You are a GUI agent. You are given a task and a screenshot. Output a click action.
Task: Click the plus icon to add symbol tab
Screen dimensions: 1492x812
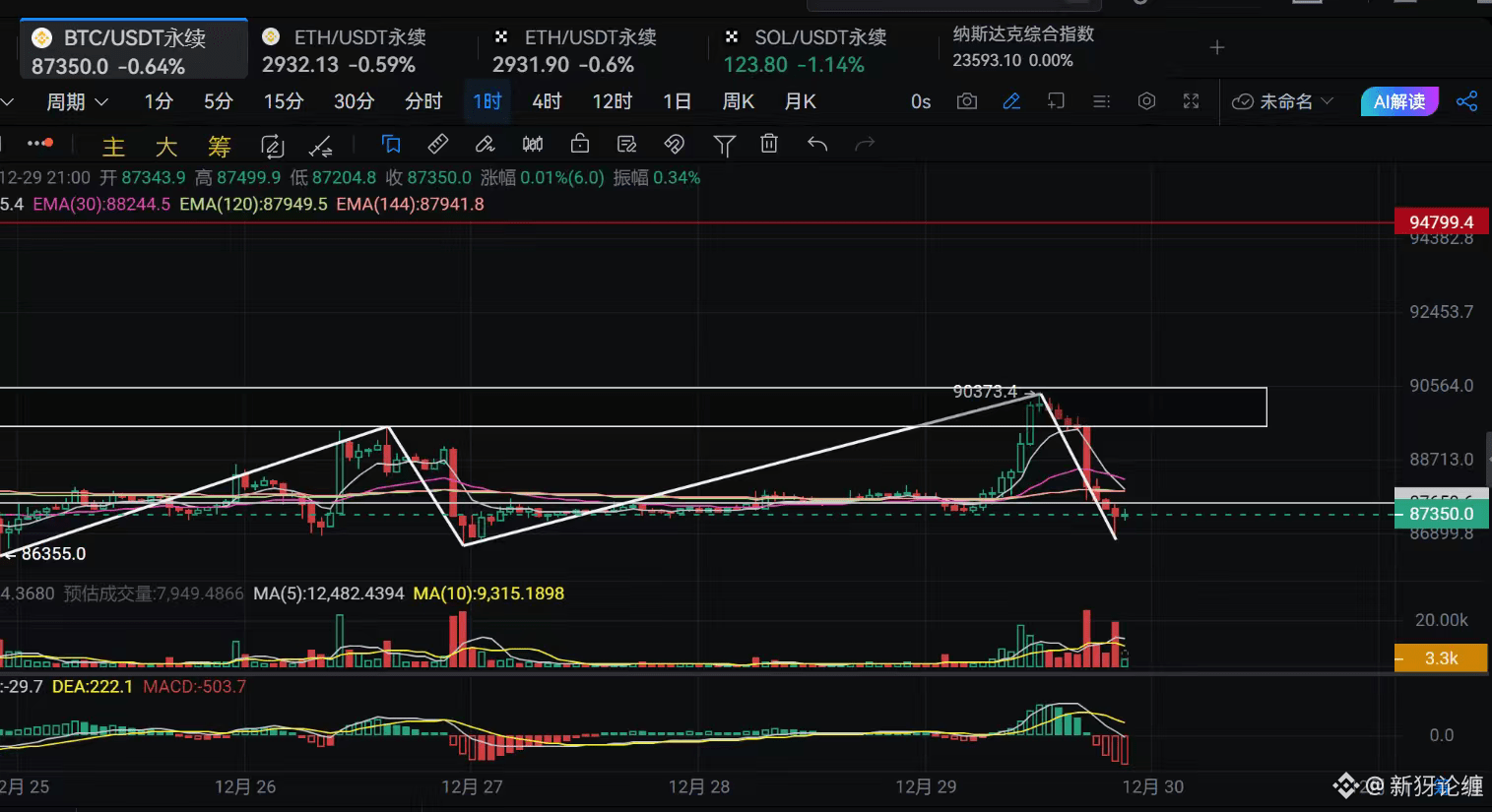pos(1217,47)
